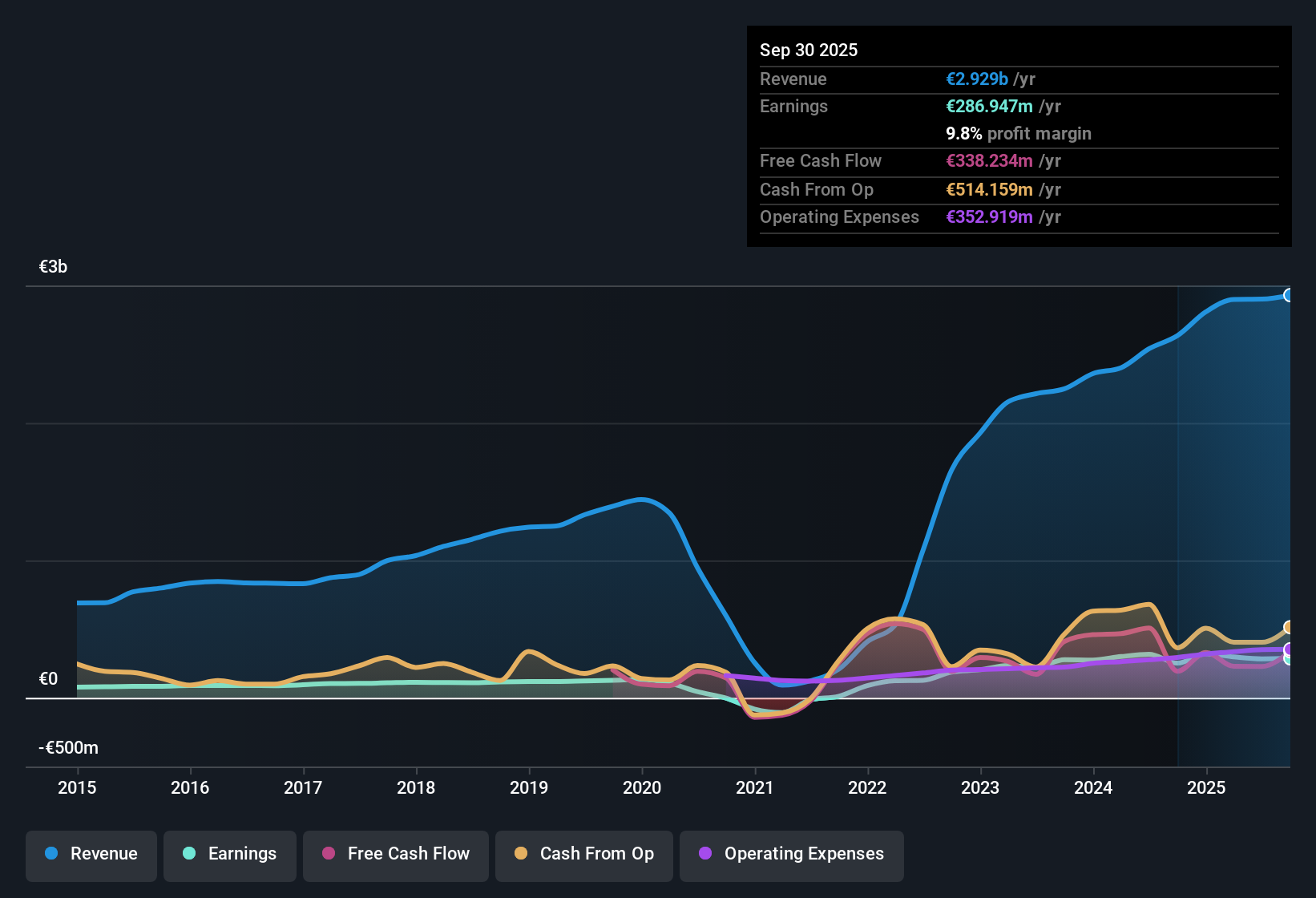
Task: Toggle the Cash From Op legend series
Action: tap(584, 855)
